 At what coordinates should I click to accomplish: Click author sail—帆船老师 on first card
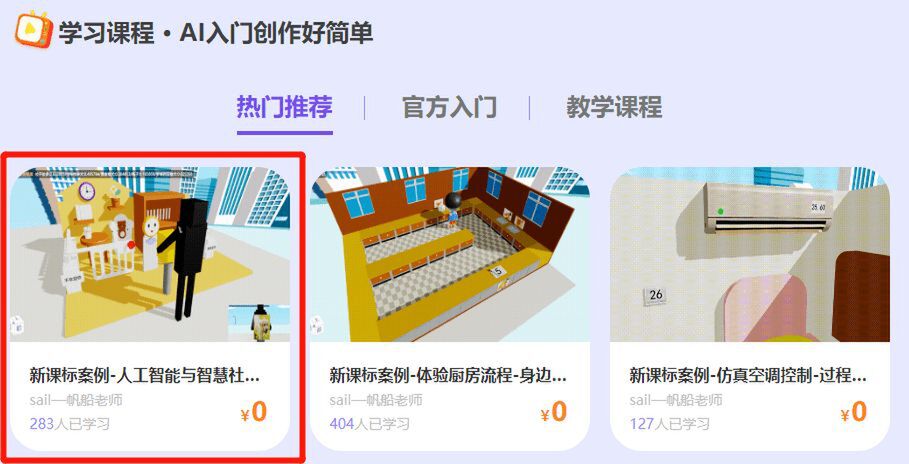(76, 400)
